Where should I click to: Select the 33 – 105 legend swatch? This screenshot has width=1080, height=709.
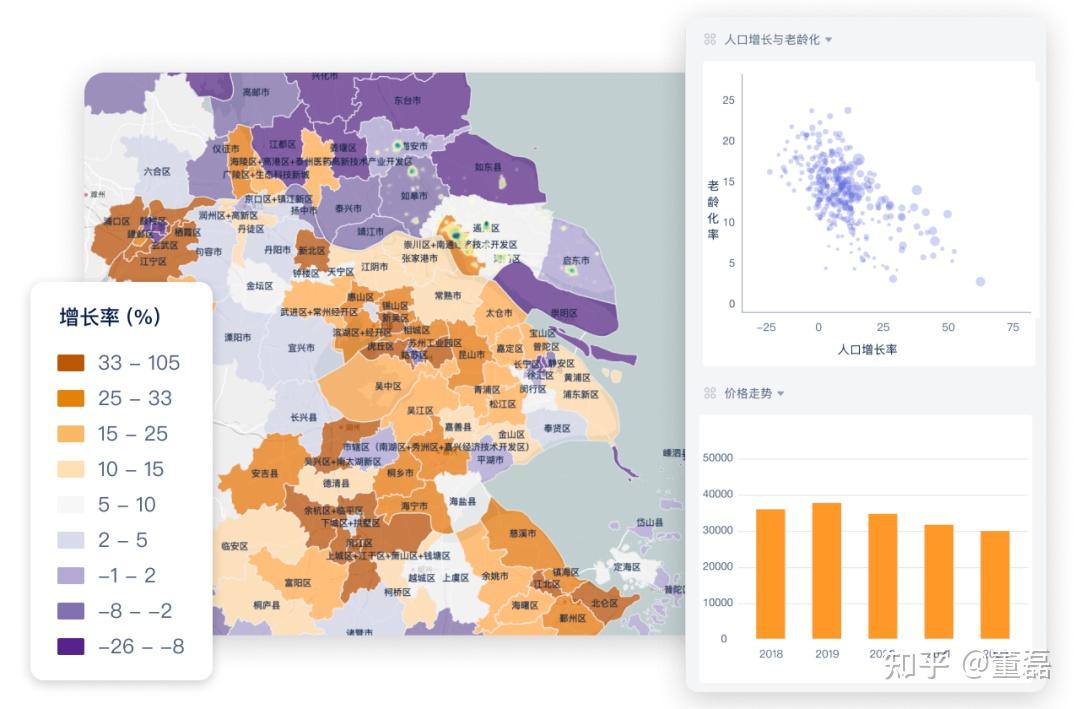tap(68, 363)
